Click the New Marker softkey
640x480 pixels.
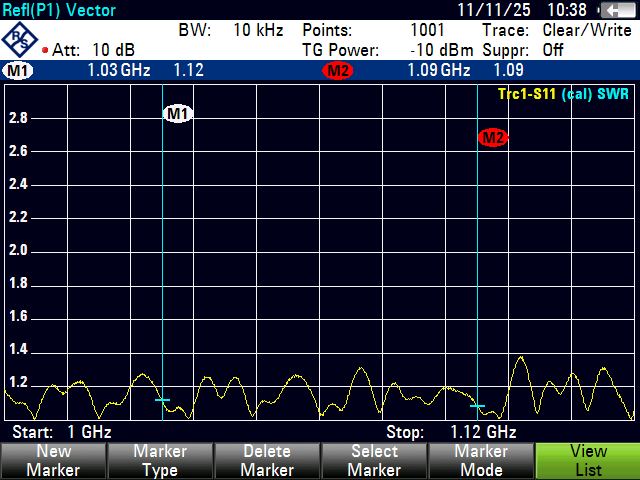[53, 461]
